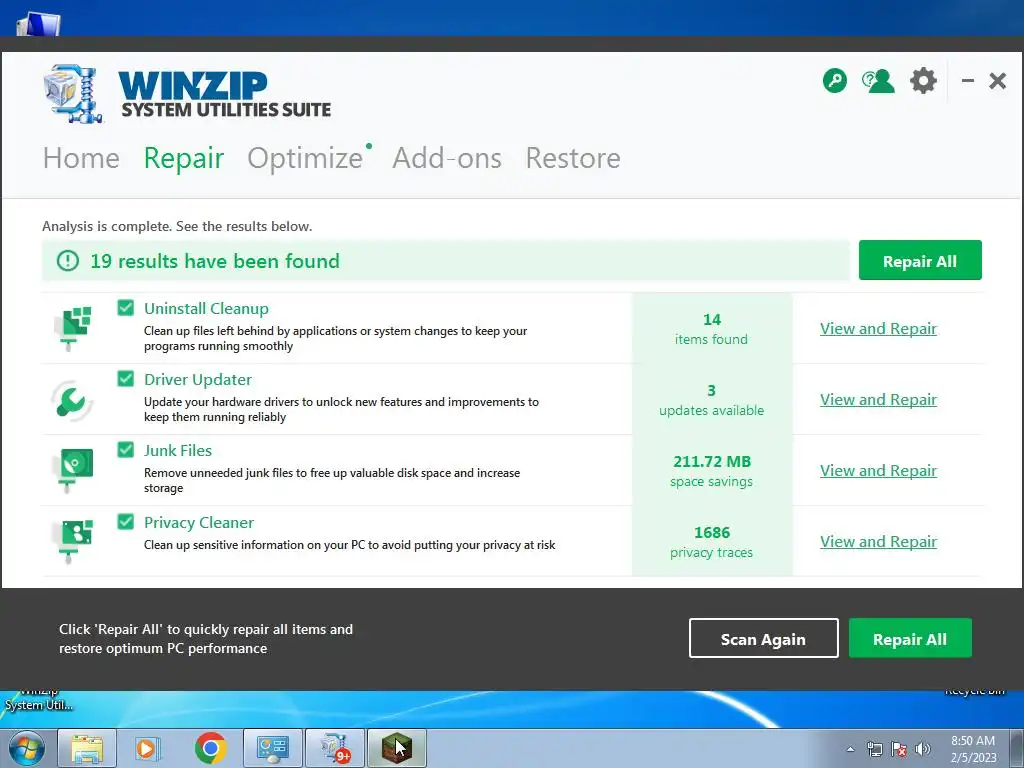Click the Driver Updater title
Image resolution: width=1024 pixels, height=768 pixels.
pyautogui.click(x=198, y=379)
